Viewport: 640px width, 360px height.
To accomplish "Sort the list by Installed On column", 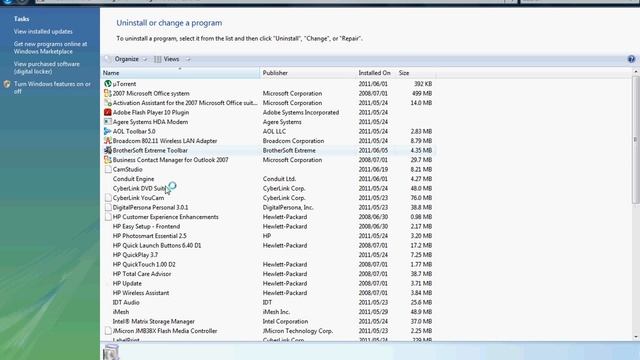I will point(376,73).
